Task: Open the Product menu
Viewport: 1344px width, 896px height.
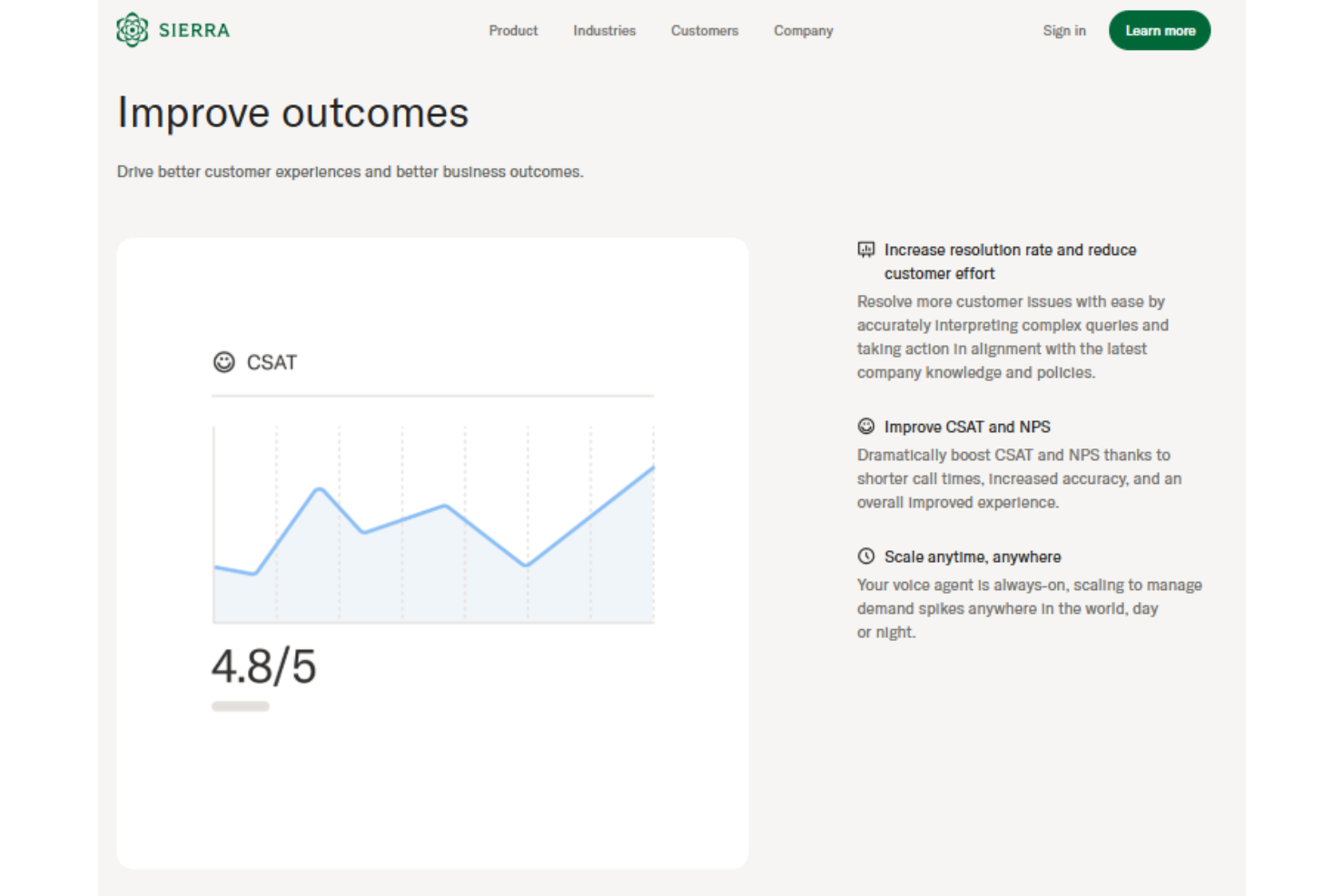Action: 513,31
